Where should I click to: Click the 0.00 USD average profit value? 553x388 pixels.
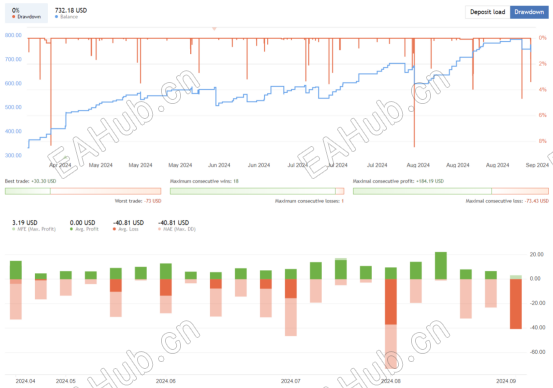83,223
